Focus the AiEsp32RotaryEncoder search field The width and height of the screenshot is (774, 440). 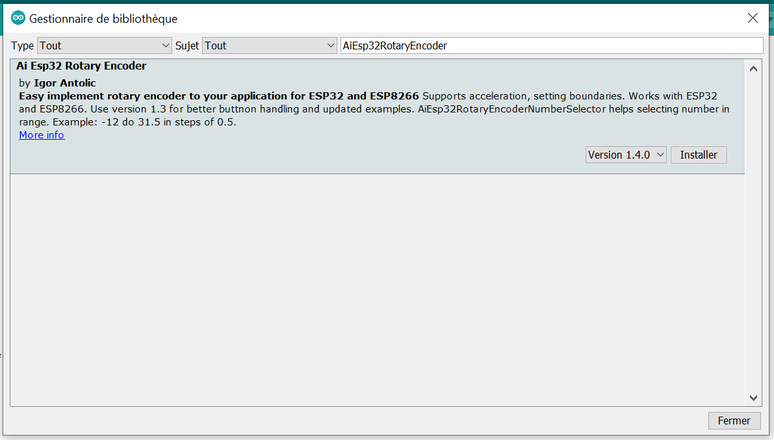pos(550,46)
